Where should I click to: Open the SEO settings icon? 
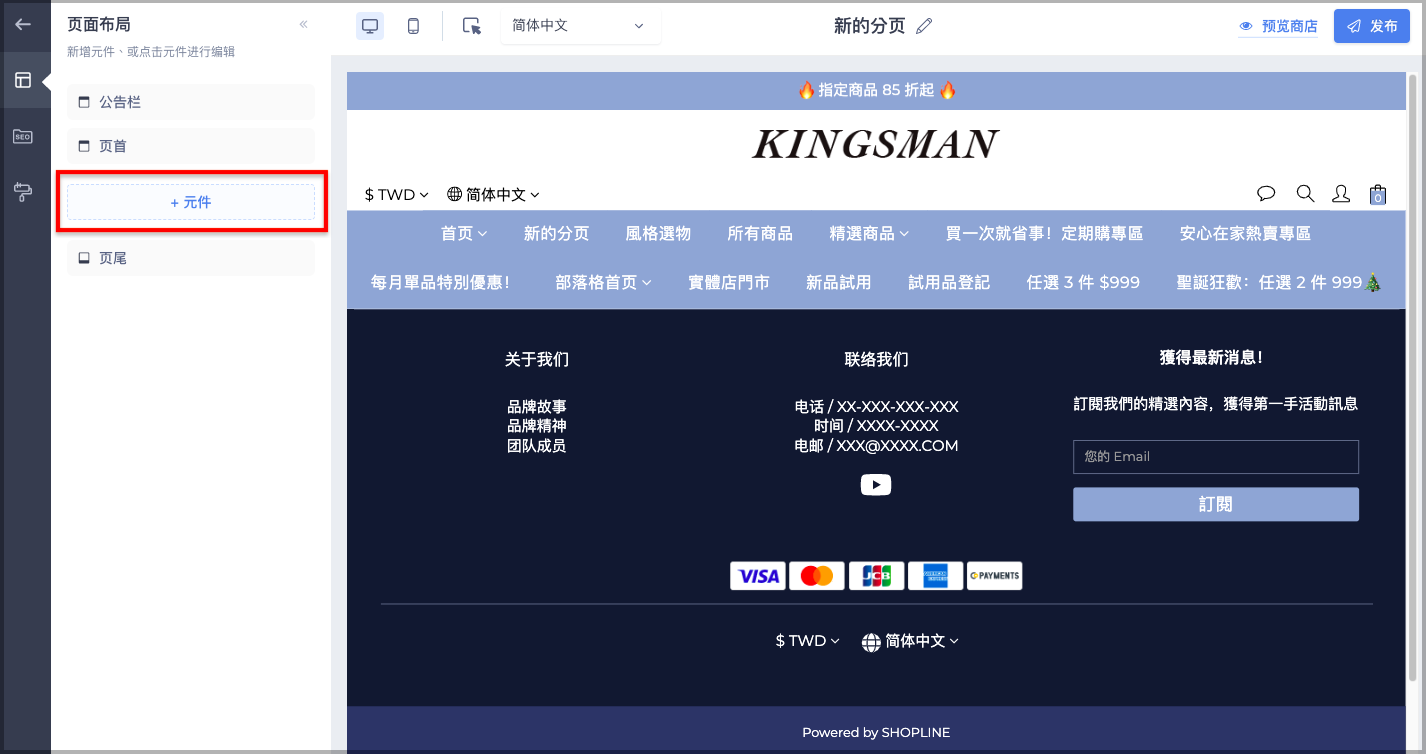[23, 136]
